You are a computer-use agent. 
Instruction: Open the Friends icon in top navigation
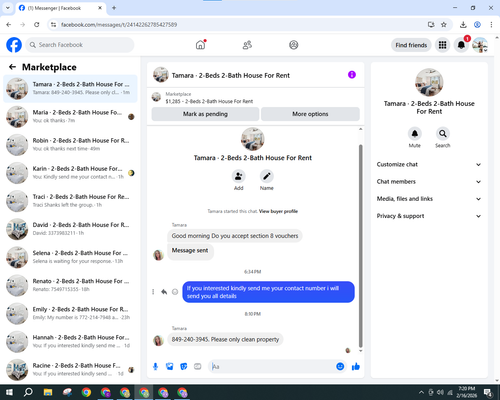click(247, 45)
